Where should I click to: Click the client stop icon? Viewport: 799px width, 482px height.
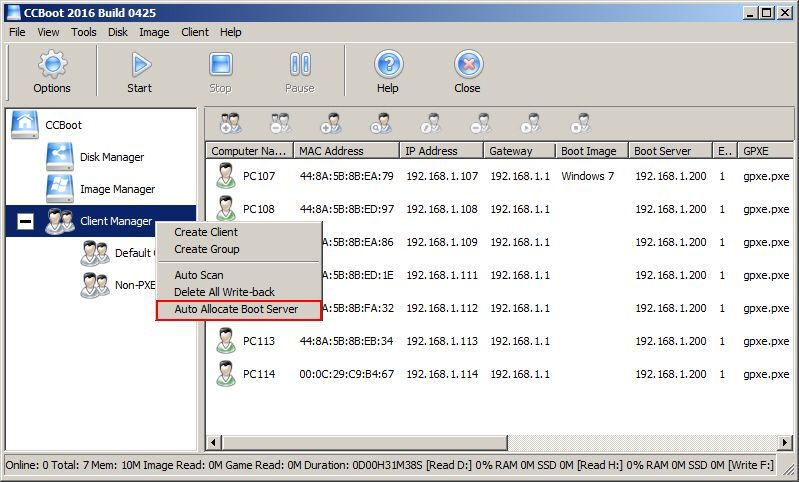580,123
